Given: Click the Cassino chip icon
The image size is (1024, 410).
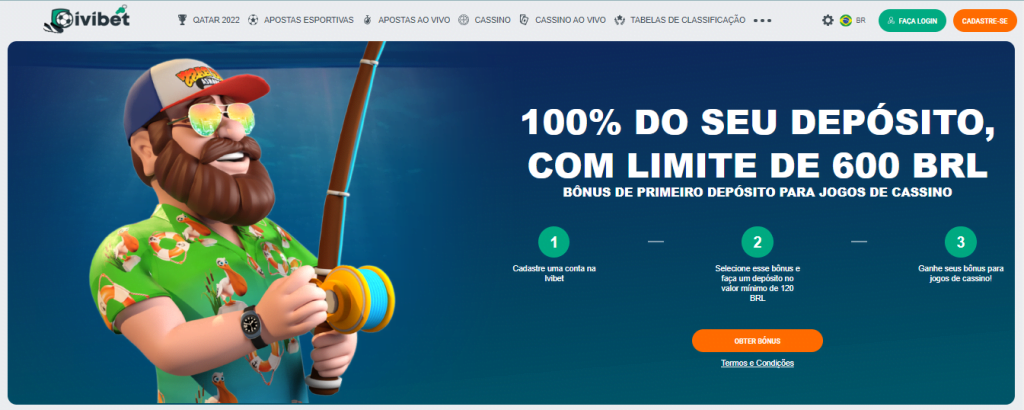Looking at the screenshot, I should point(464,20).
